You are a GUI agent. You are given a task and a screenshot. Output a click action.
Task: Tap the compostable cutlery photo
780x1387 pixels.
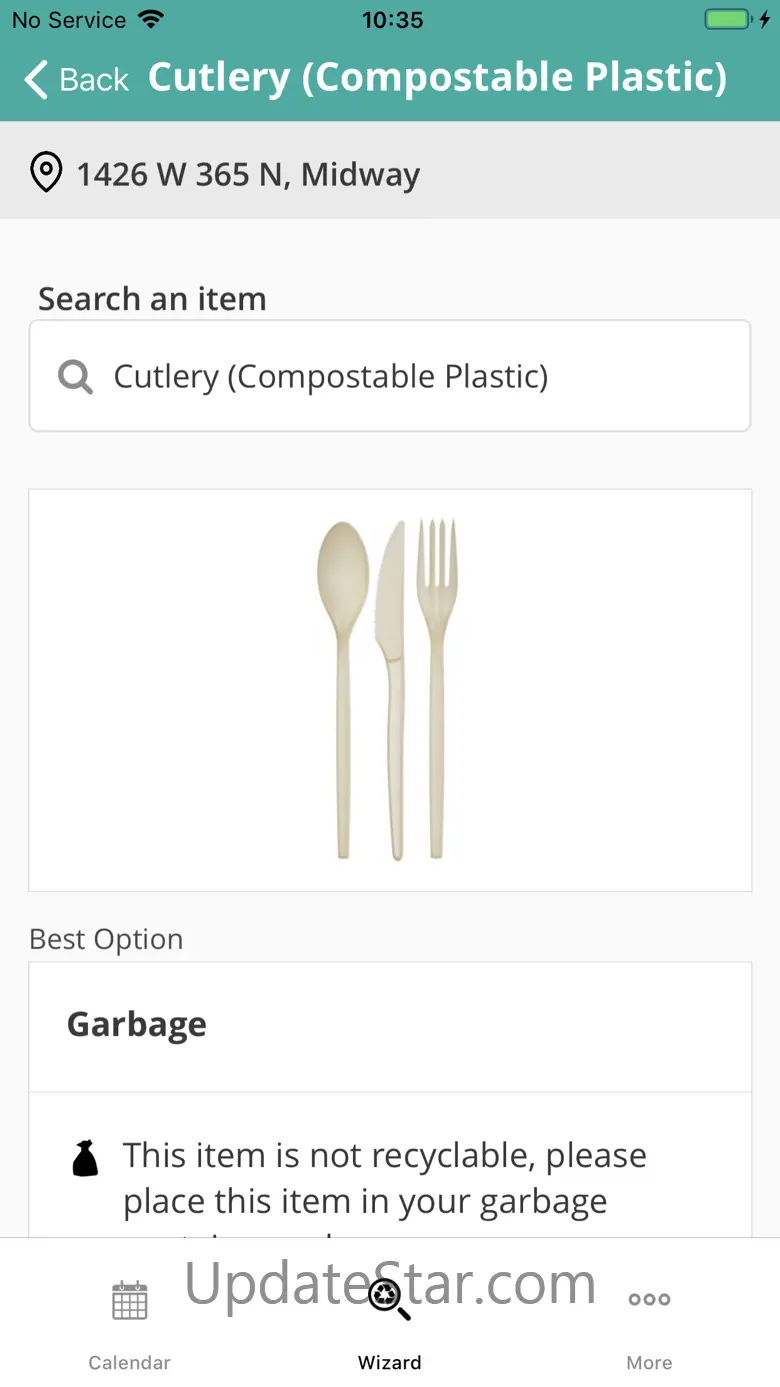click(x=388, y=689)
